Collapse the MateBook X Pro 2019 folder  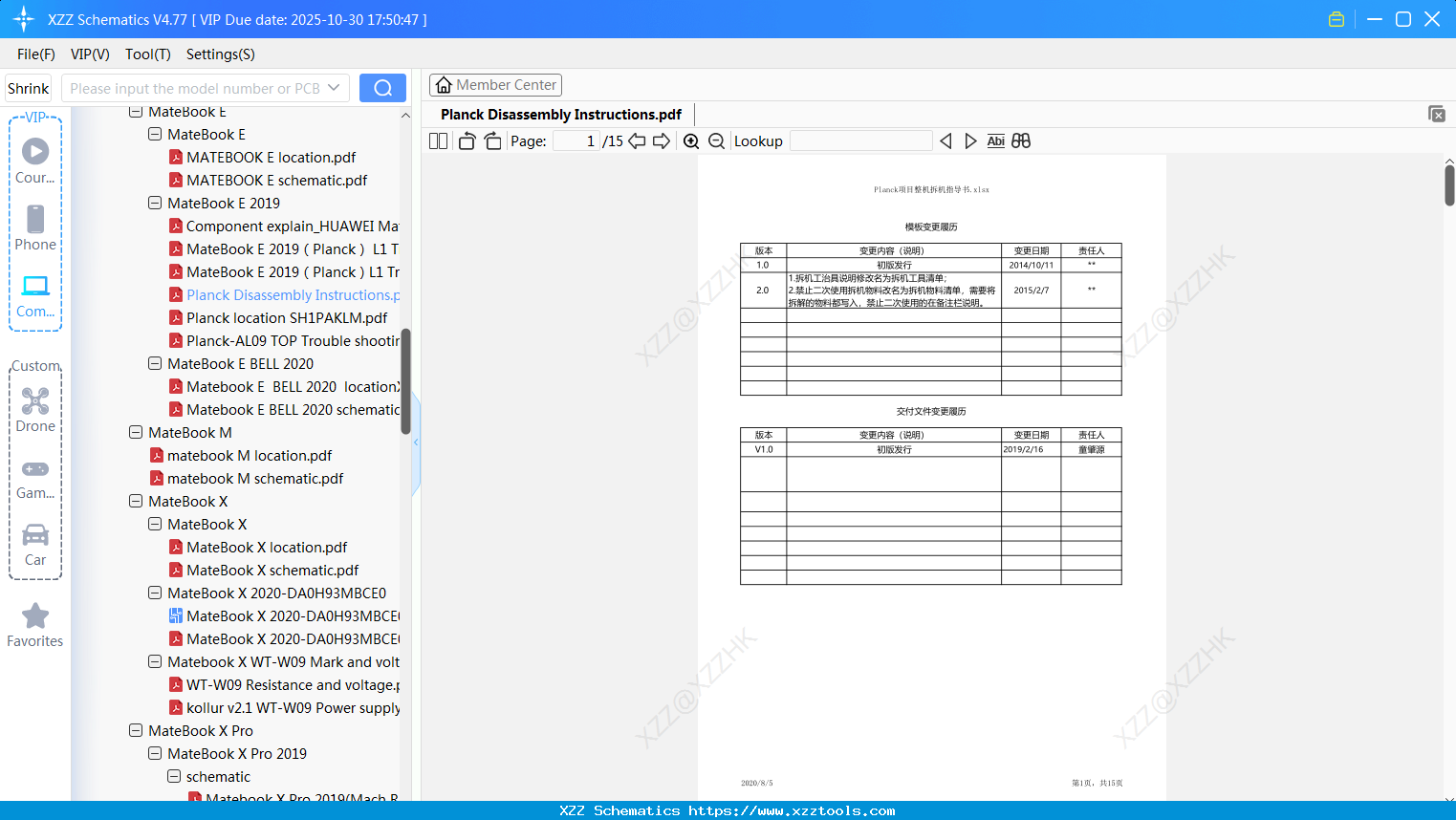click(155, 754)
